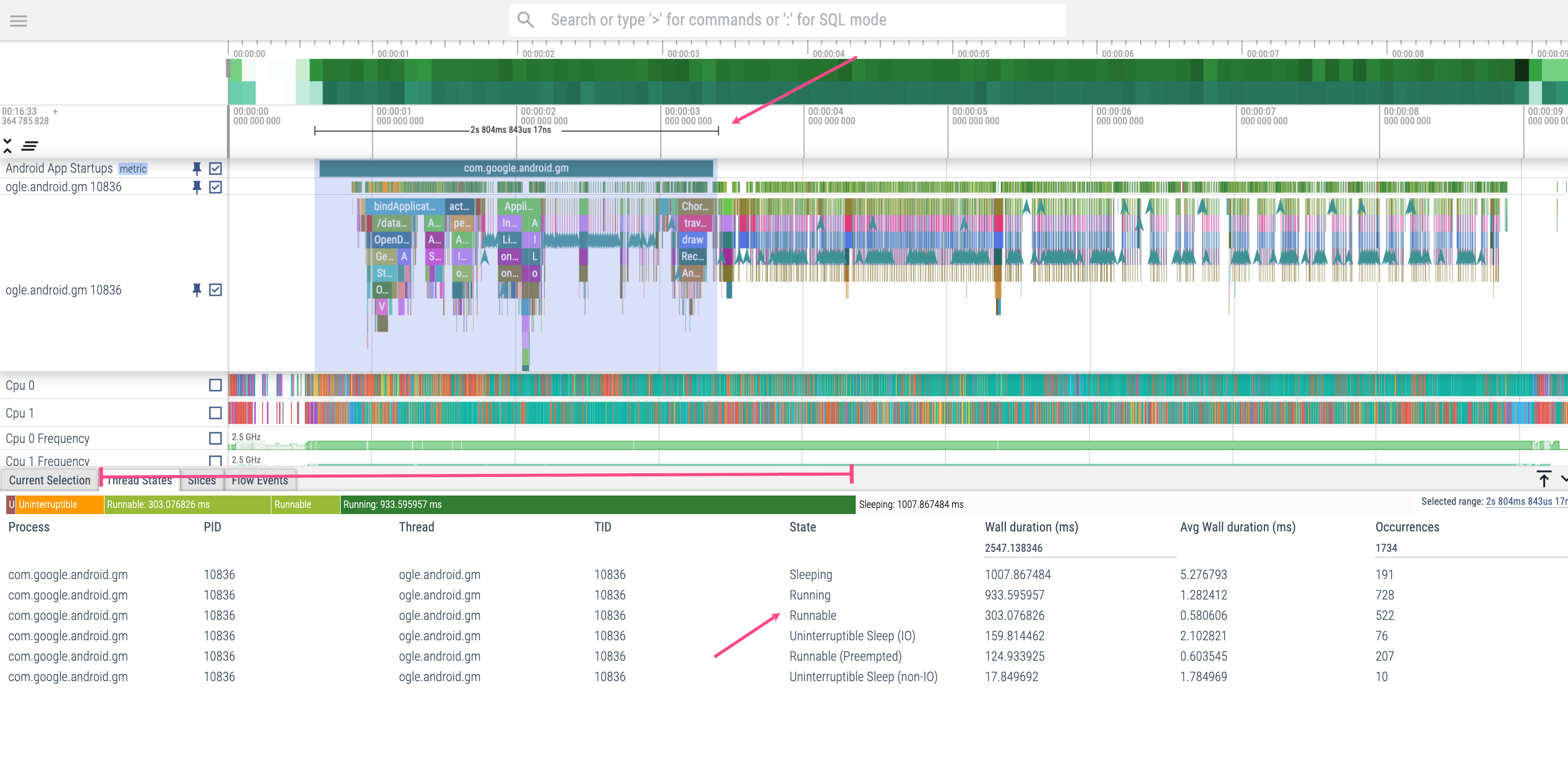
Task: Drag the 2s 804ms selection range marker
Action: [x=719, y=131]
